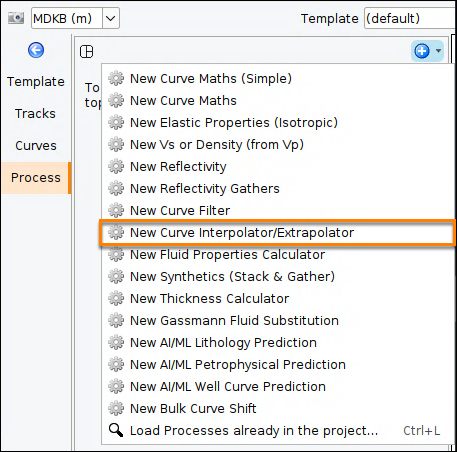
Task: Click the blue plus add-process icon
Action: [x=422, y=51]
